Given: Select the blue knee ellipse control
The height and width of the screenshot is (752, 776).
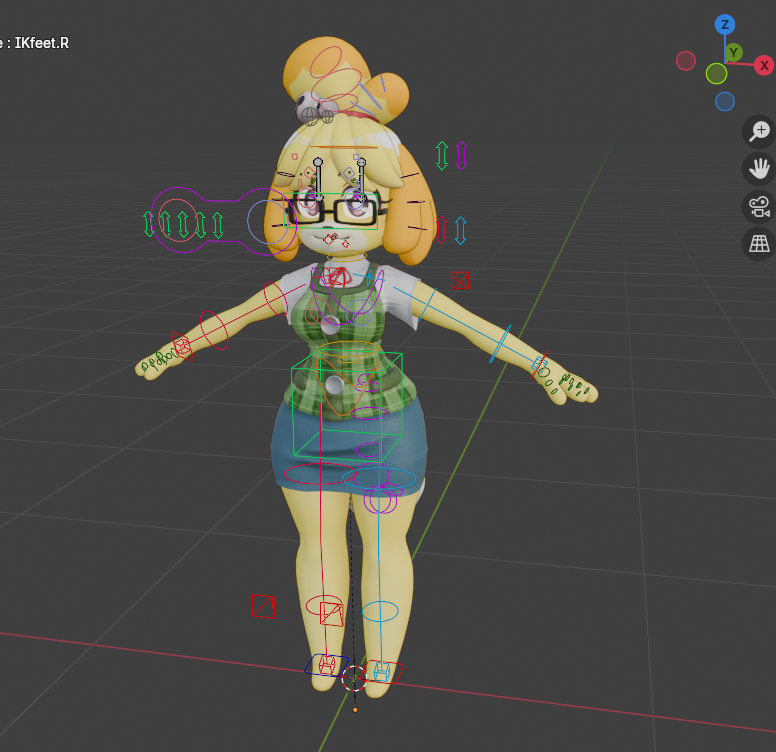Looking at the screenshot, I should pos(380,611).
